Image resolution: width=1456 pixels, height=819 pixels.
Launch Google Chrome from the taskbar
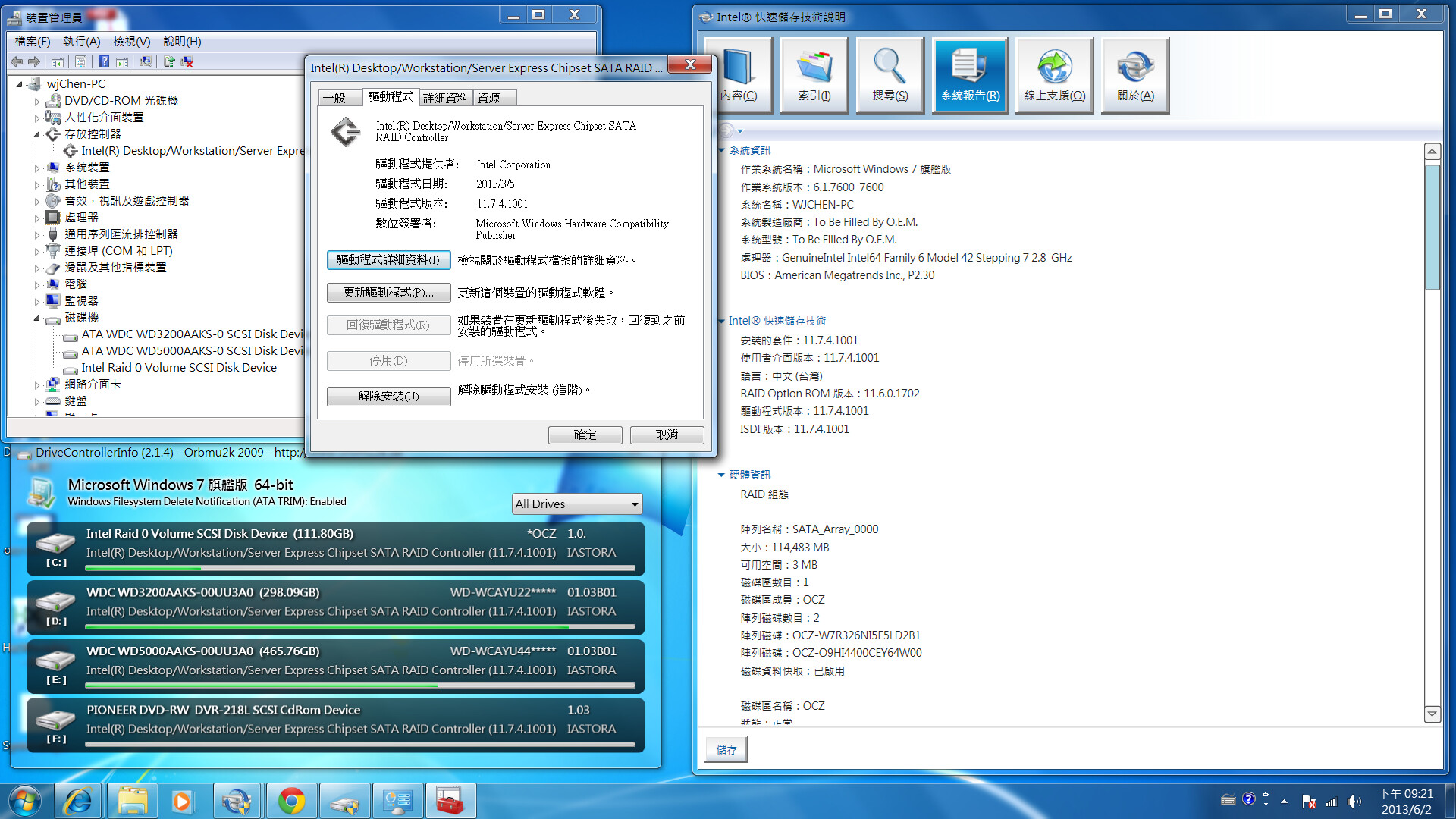[x=291, y=801]
